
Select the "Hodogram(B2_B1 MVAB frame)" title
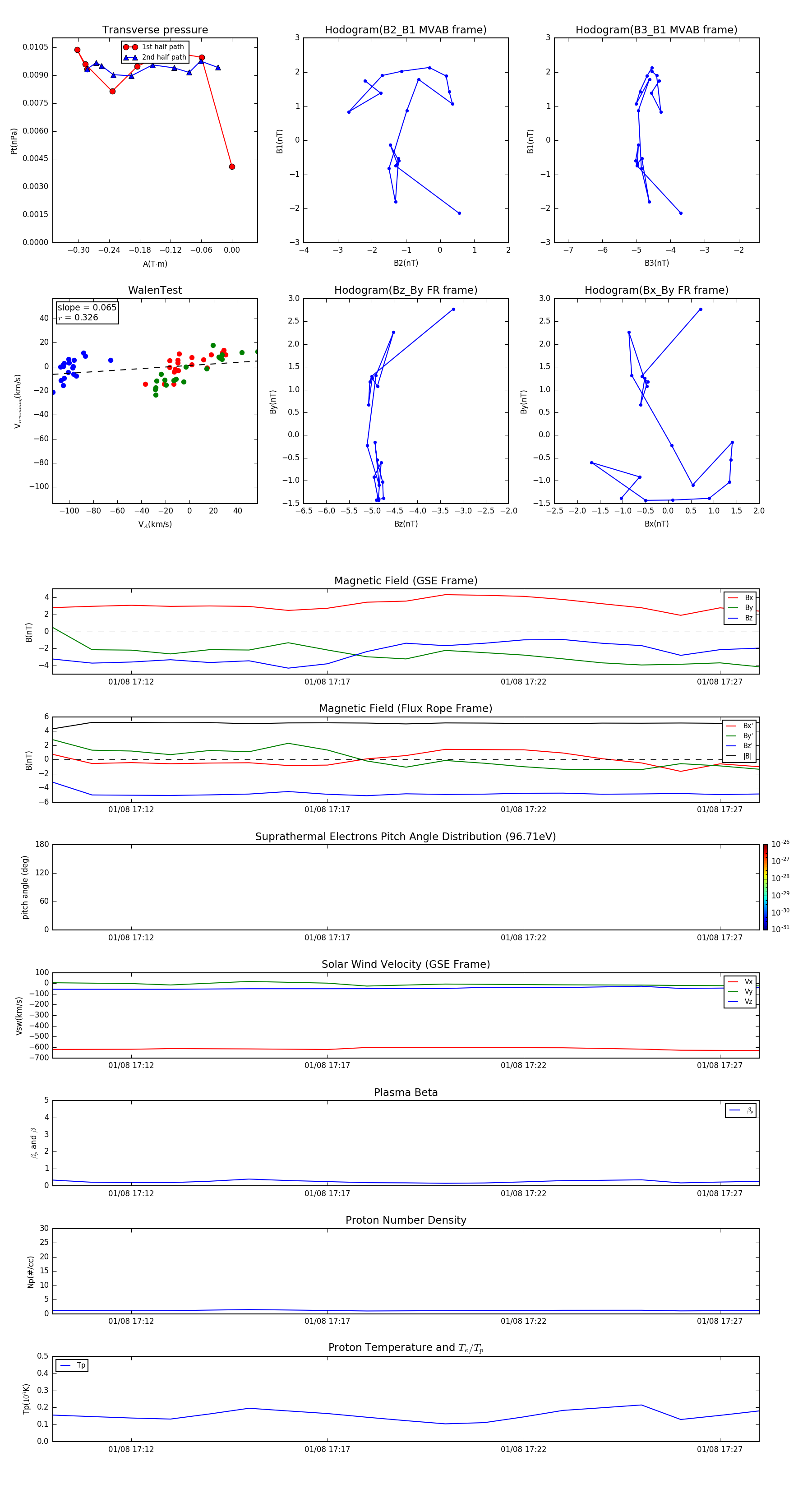click(x=406, y=30)
